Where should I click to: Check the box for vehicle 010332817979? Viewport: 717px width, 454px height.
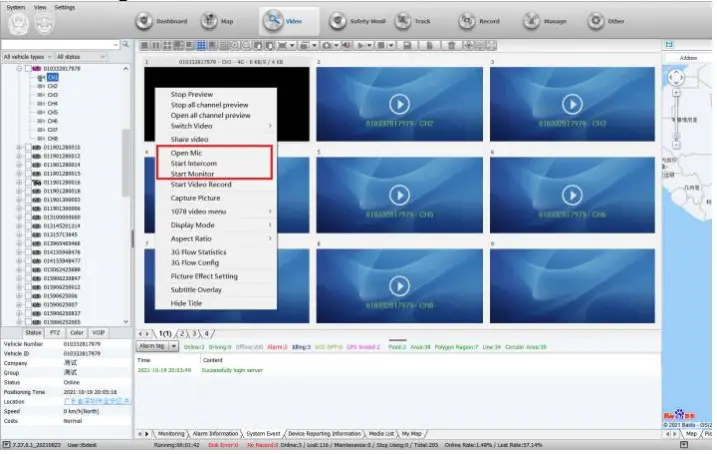coord(28,69)
